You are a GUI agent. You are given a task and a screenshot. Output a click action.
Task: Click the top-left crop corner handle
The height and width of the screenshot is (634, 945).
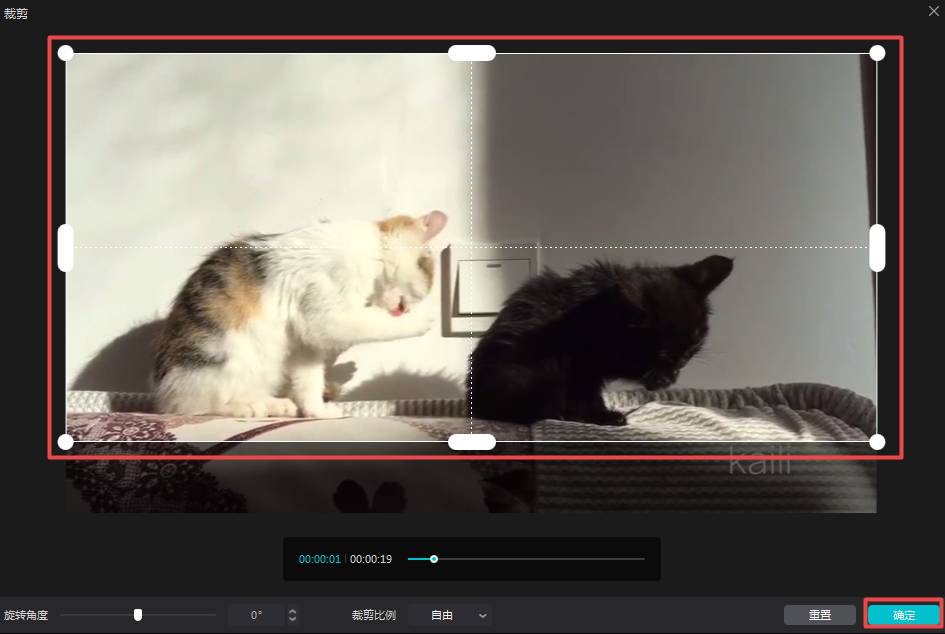click(66, 53)
